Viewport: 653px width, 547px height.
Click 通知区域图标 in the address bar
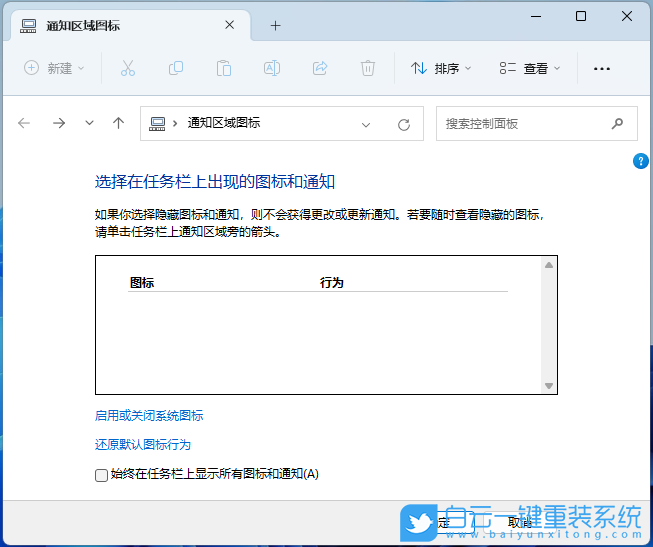pos(224,122)
